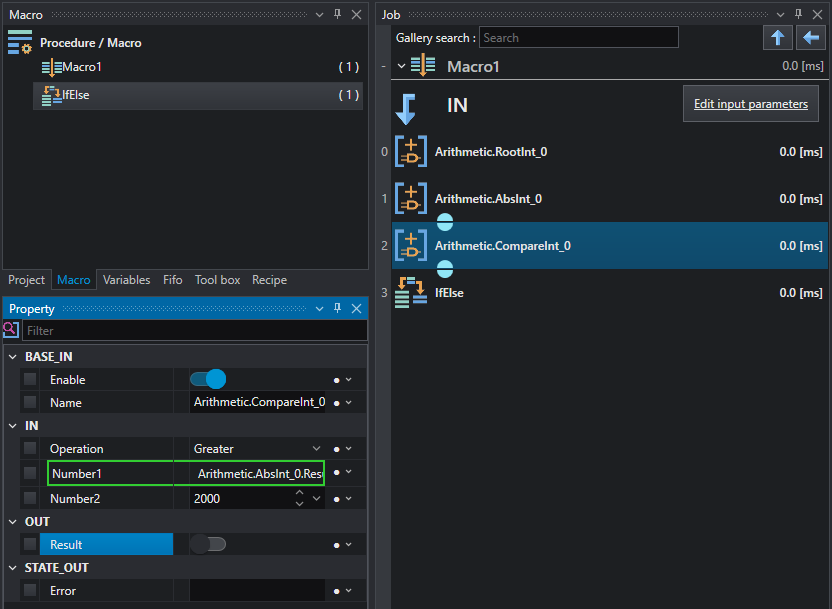
Task: Open the Operation dropdown showing Greater
Action: click(257, 449)
